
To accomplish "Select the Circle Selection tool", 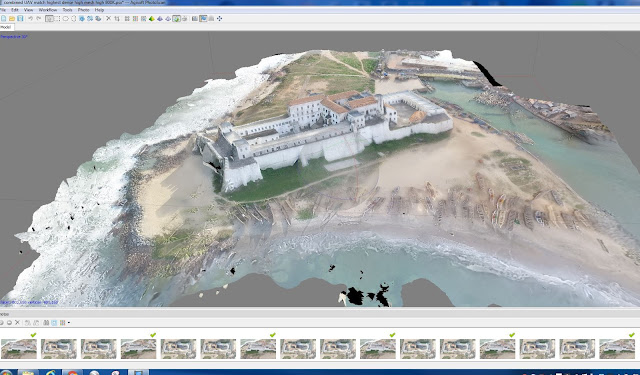I will (x=65, y=19).
